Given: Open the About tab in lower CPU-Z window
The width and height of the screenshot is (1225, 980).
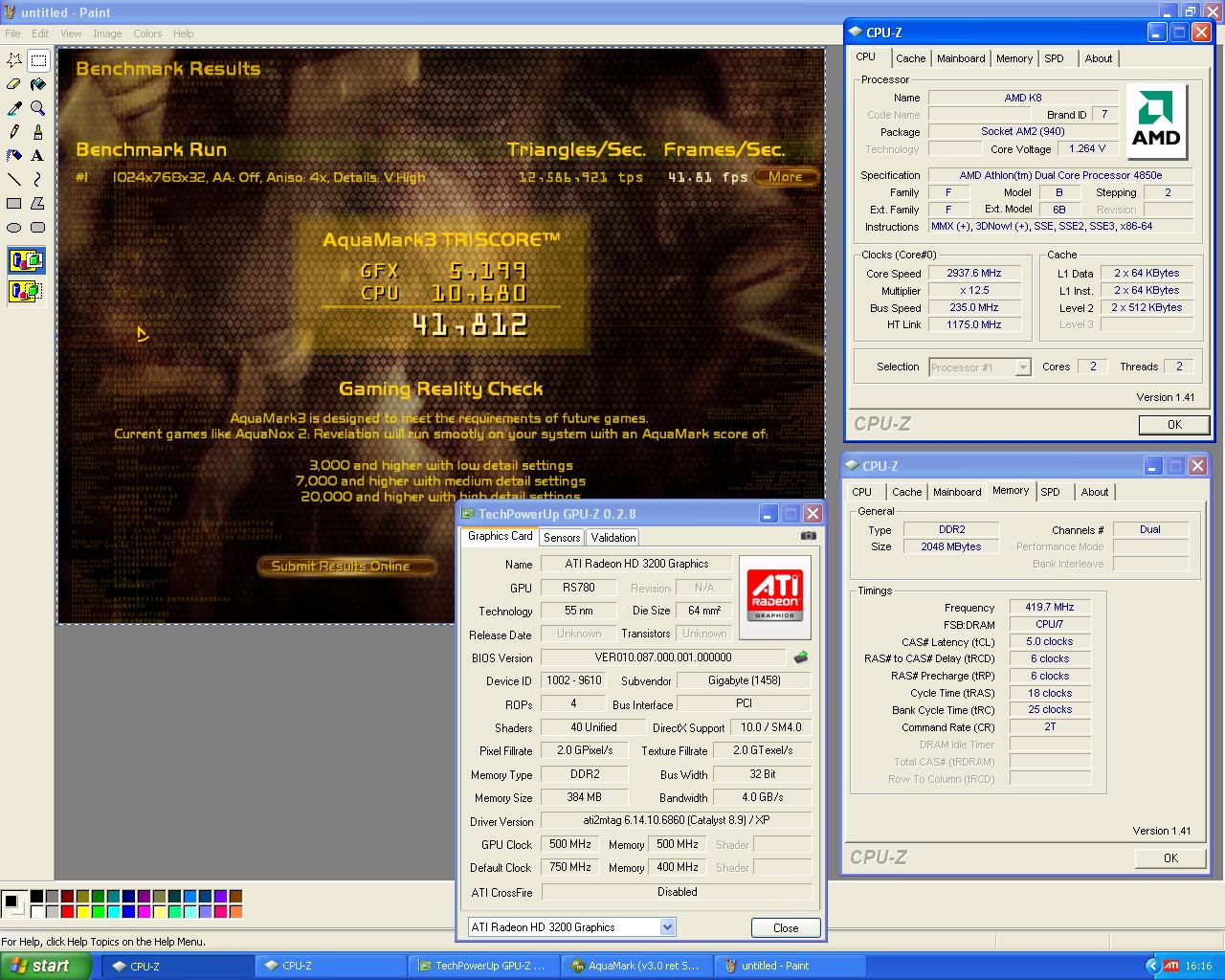Looking at the screenshot, I should pyautogui.click(x=1095, y=492).
